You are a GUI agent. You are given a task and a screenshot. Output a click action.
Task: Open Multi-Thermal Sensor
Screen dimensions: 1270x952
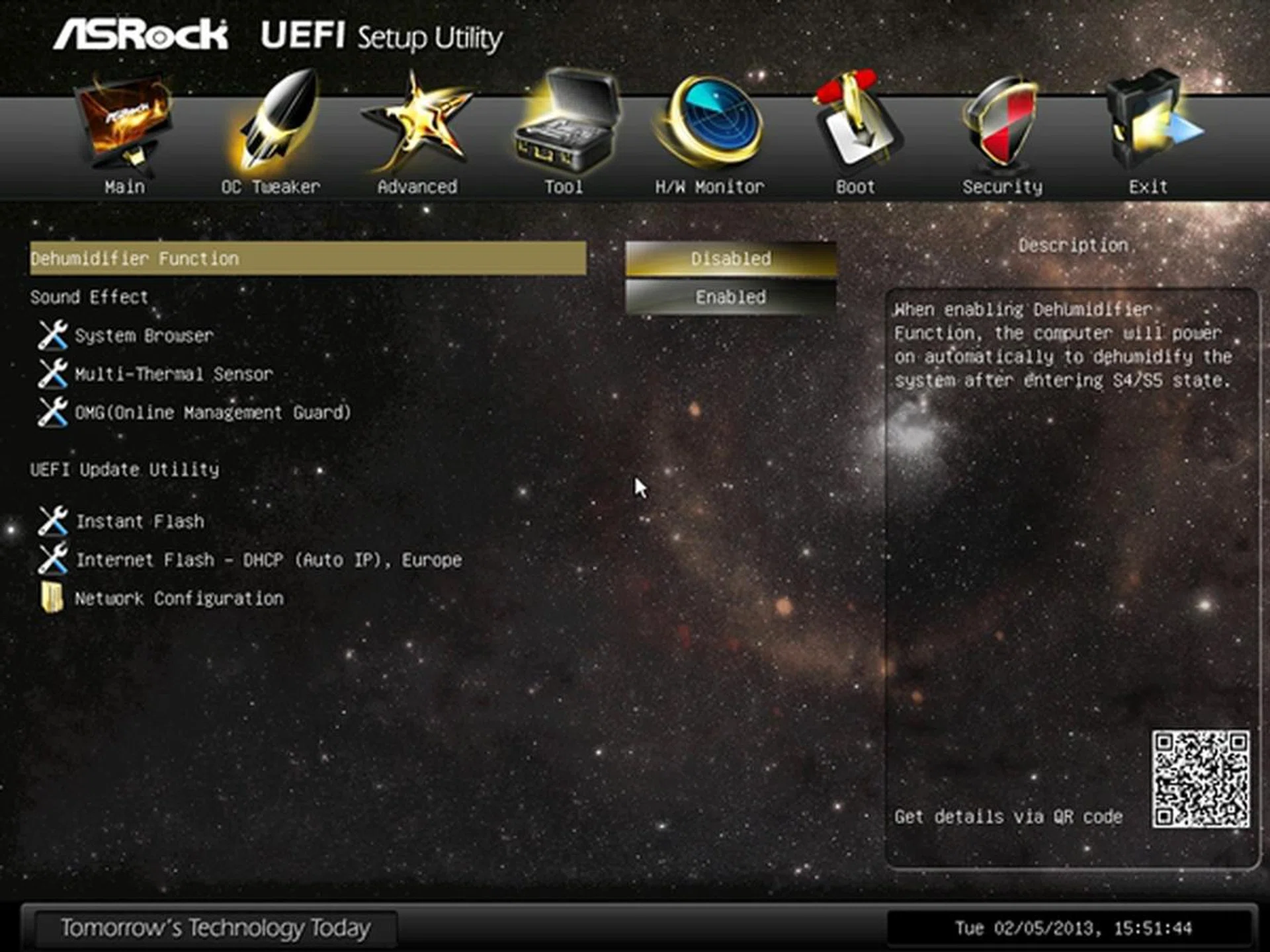(x=173, y=374)
